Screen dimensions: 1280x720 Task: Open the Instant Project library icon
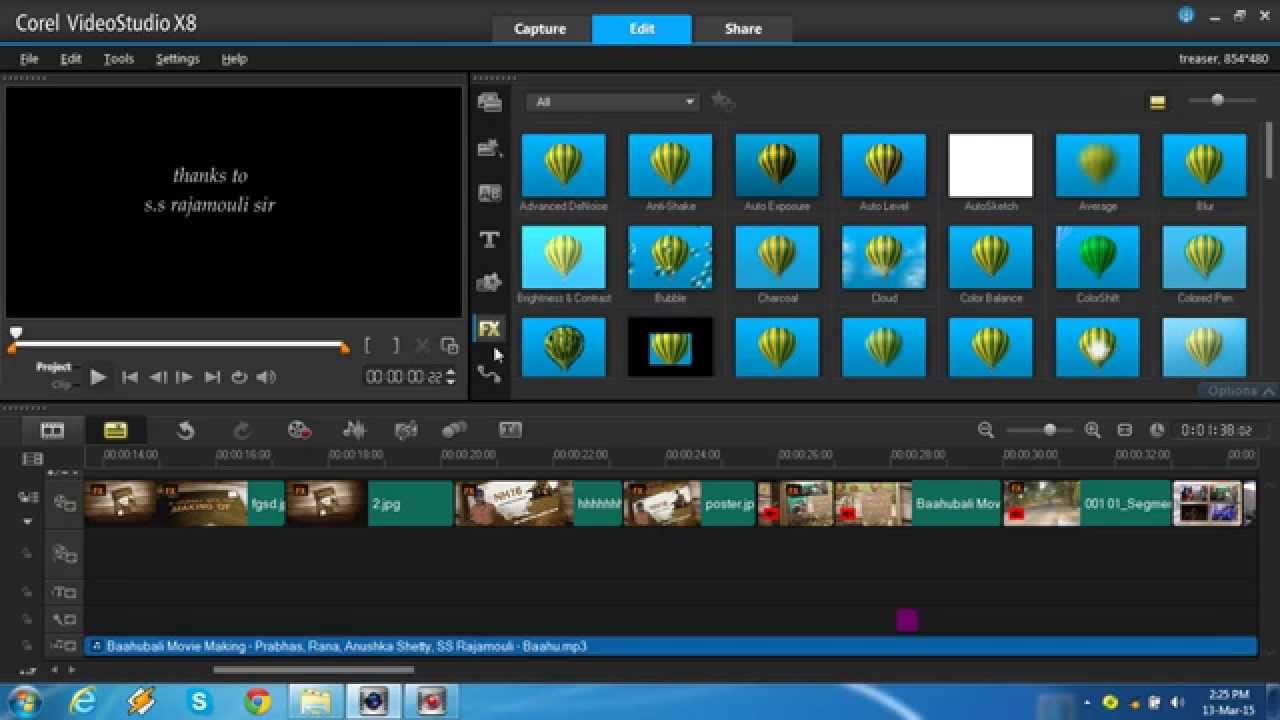pos(489,148)
